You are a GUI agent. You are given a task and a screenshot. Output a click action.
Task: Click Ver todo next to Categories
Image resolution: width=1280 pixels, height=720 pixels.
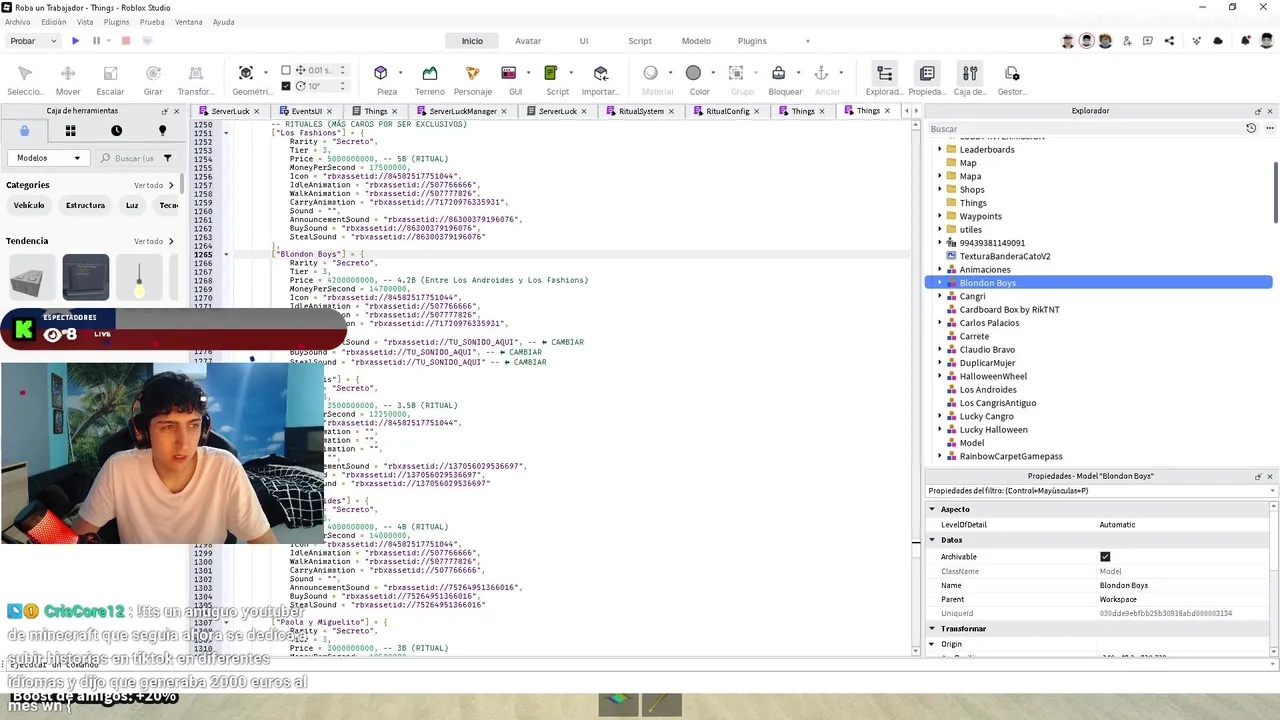(x=154, y=185)
